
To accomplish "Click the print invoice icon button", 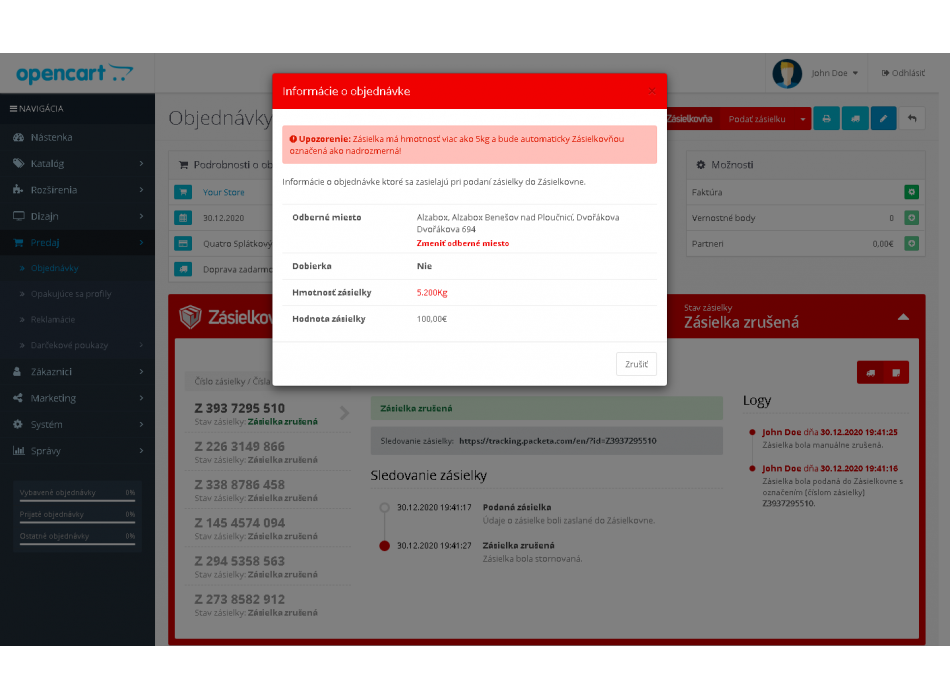I will pyautogui.click(x=826, y=119).
